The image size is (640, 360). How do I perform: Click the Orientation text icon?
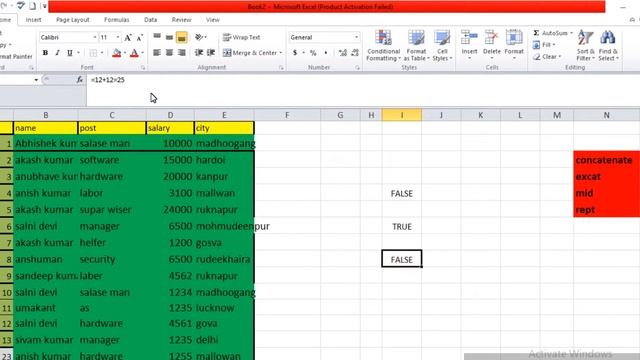tap(199, 37)
